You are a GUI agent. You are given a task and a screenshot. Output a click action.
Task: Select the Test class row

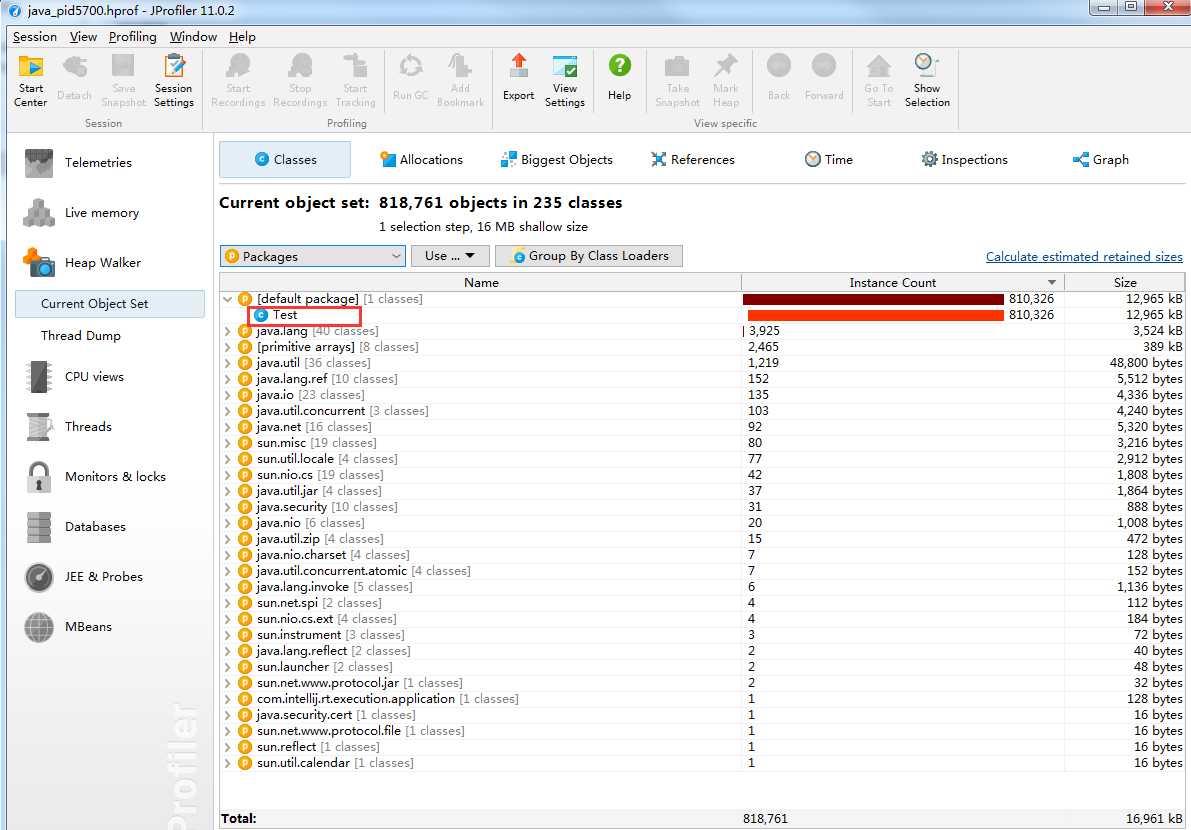point(702,315)
